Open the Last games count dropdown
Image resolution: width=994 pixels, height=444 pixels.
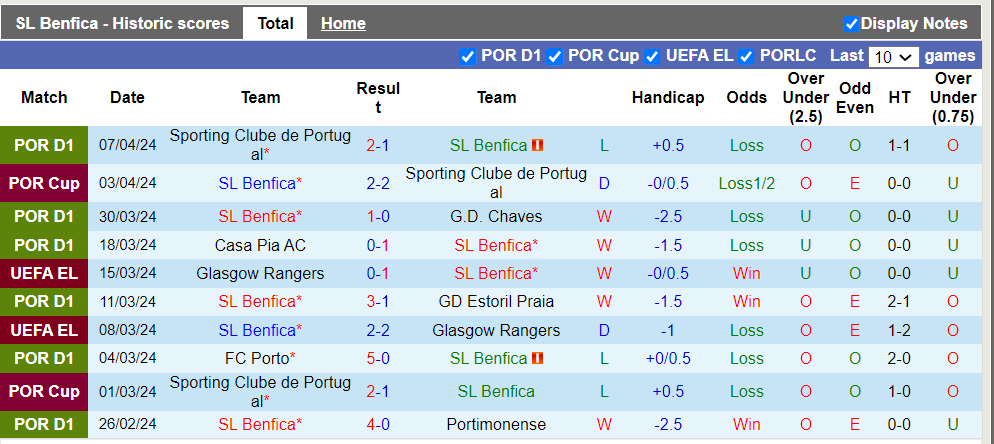pos(893,56)
